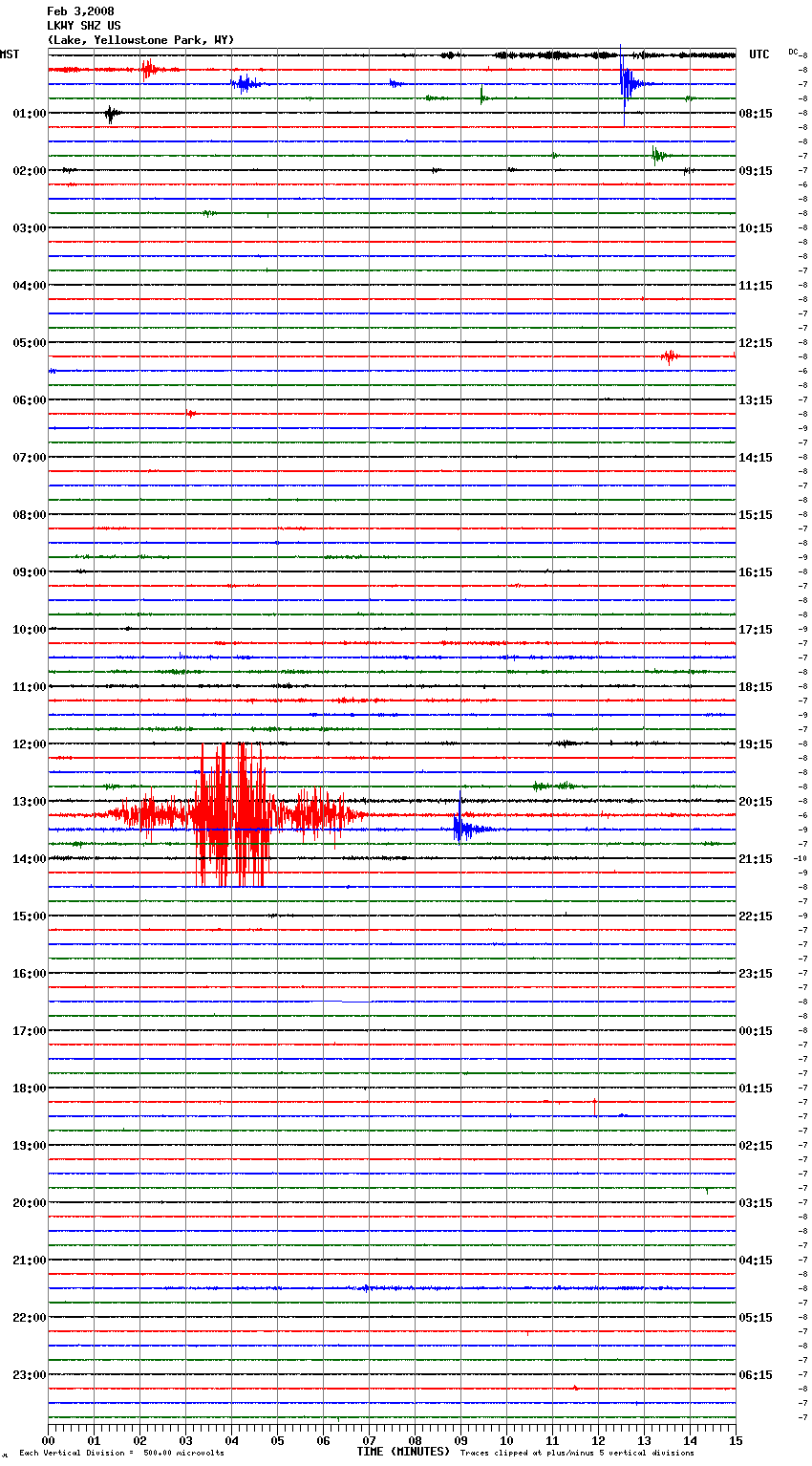This screenshot has width=812, height=1466.
Task: Click the '06:15' UTC time label
Action: point(756,1375)
